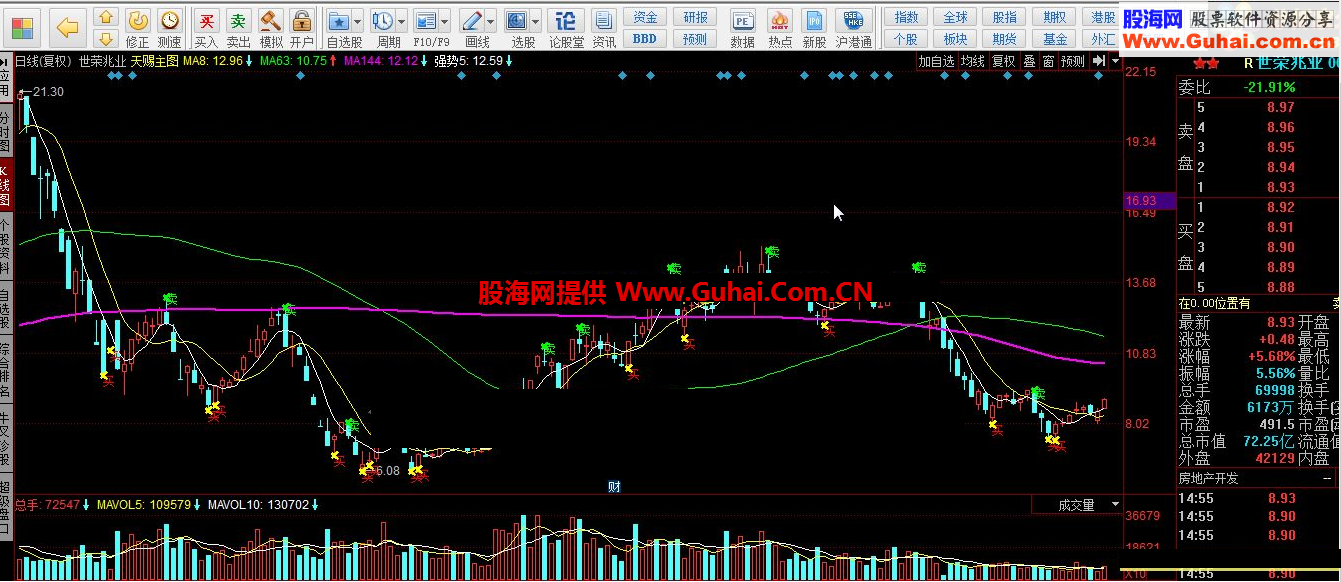Go back with the yellow arrow
1341x582 pixels.
click(67, 27)
